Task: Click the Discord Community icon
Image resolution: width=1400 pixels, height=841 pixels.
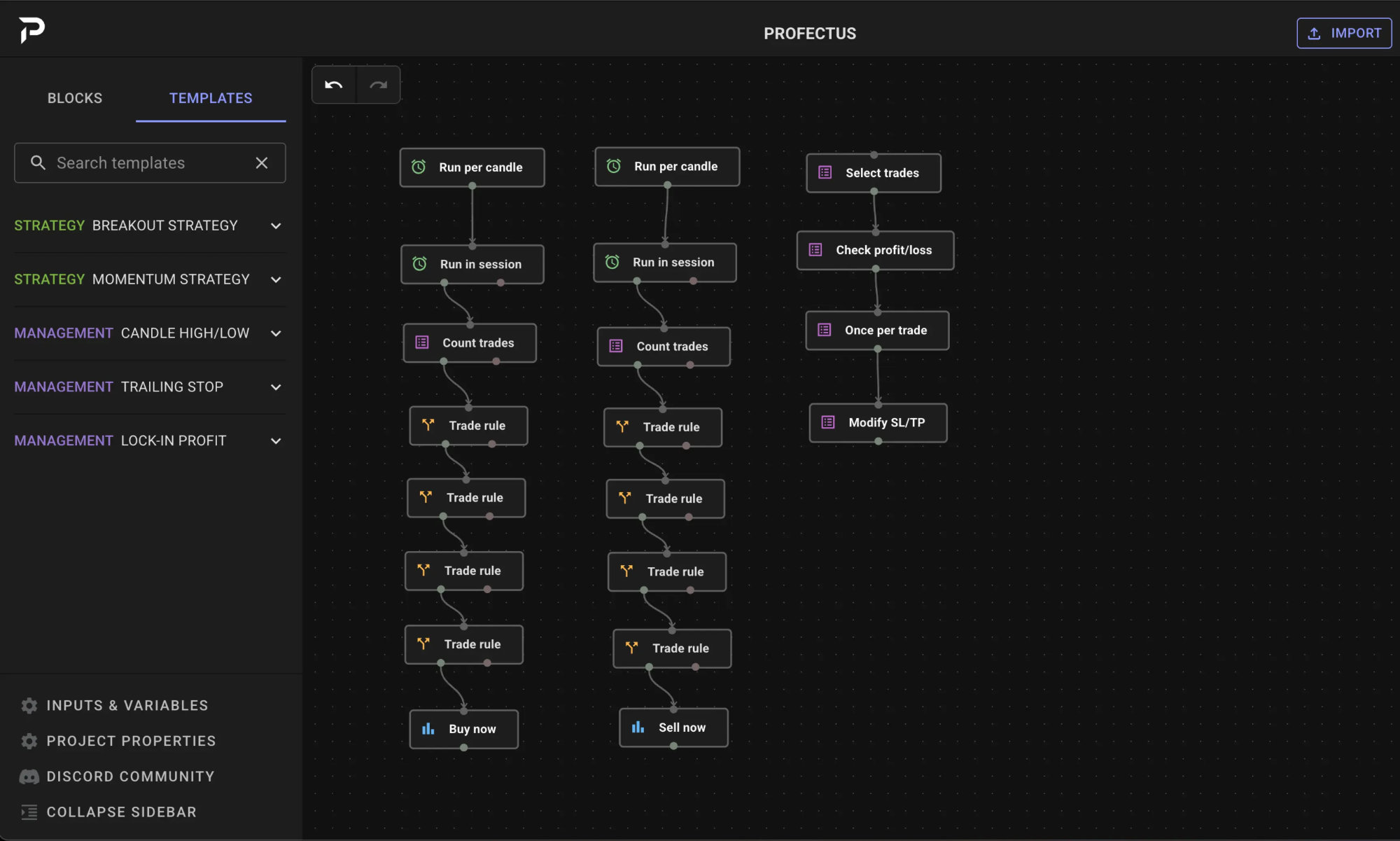Action: (29, 777)
